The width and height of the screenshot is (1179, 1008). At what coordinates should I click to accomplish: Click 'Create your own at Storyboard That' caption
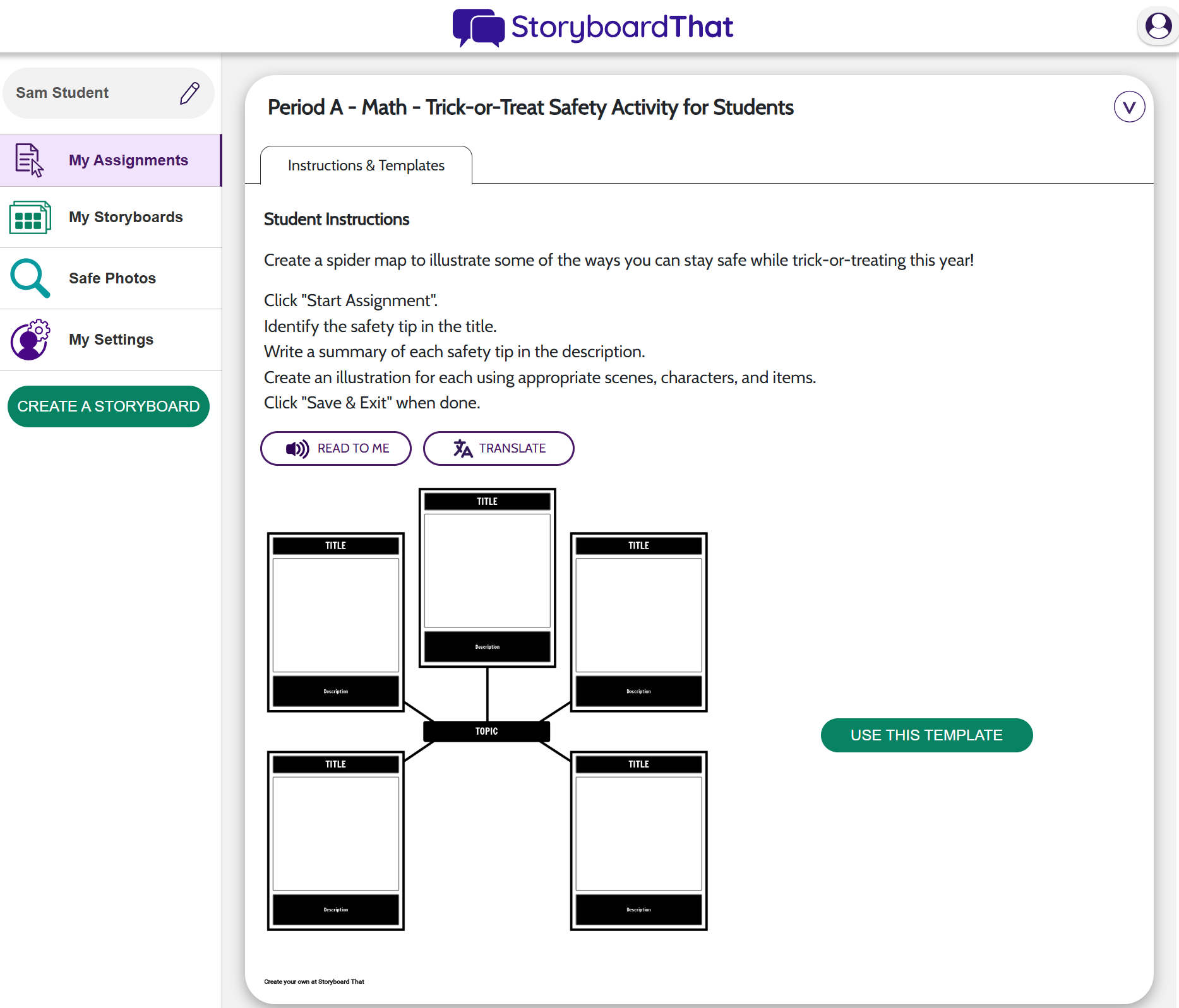click(x=314, y=981)
